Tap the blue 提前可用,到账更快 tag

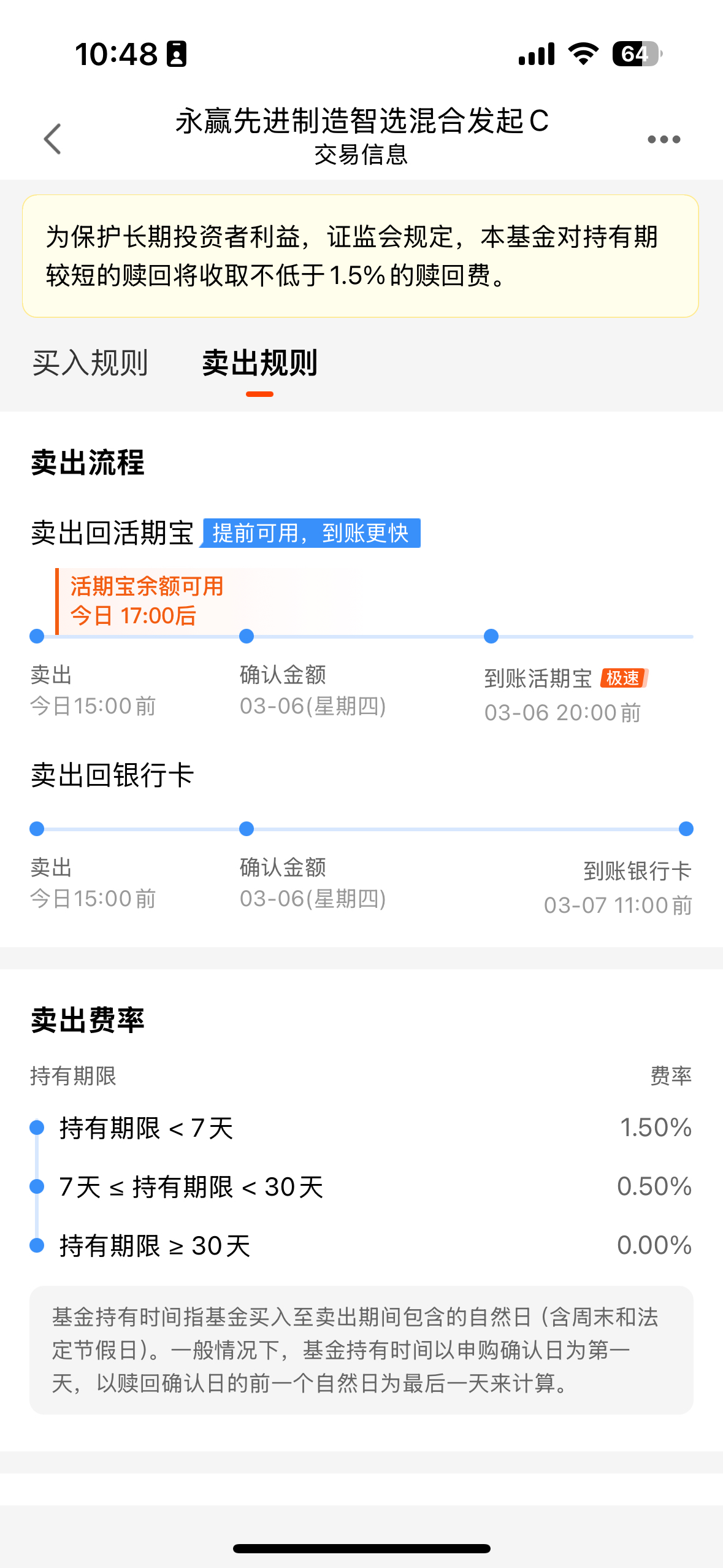[x=310, y=532]
